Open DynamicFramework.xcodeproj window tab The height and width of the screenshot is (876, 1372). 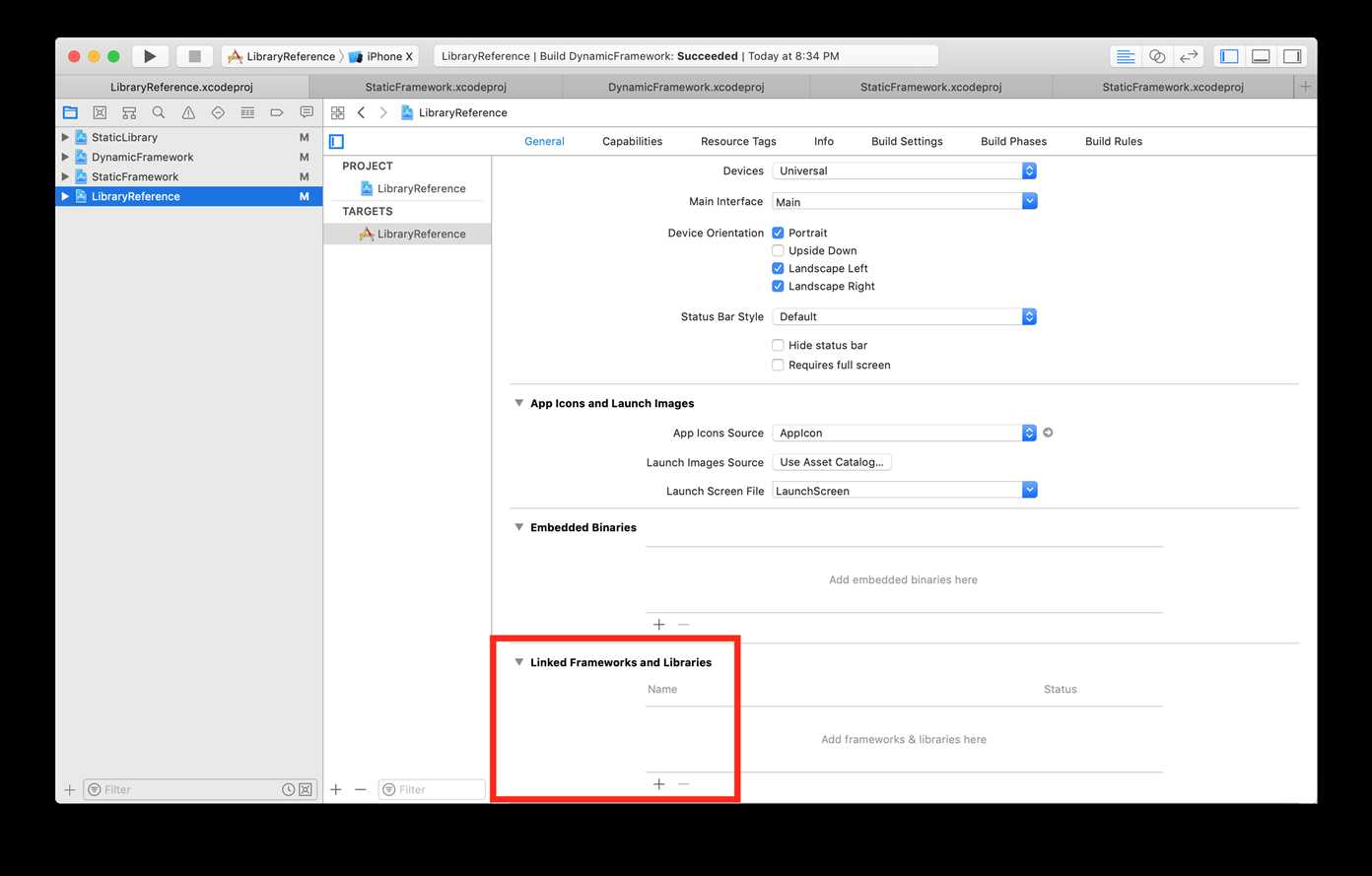click(x=686, y=87)
